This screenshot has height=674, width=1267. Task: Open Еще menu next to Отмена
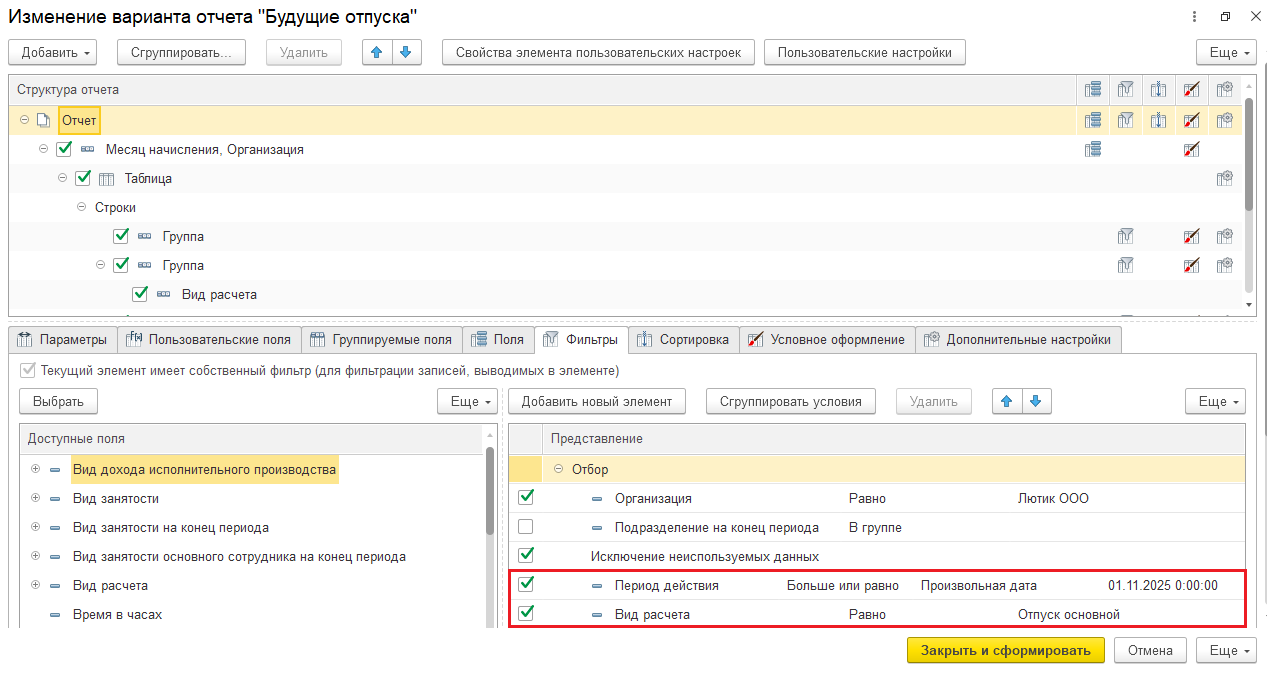pyautogui.click(x=1225, y=650)
